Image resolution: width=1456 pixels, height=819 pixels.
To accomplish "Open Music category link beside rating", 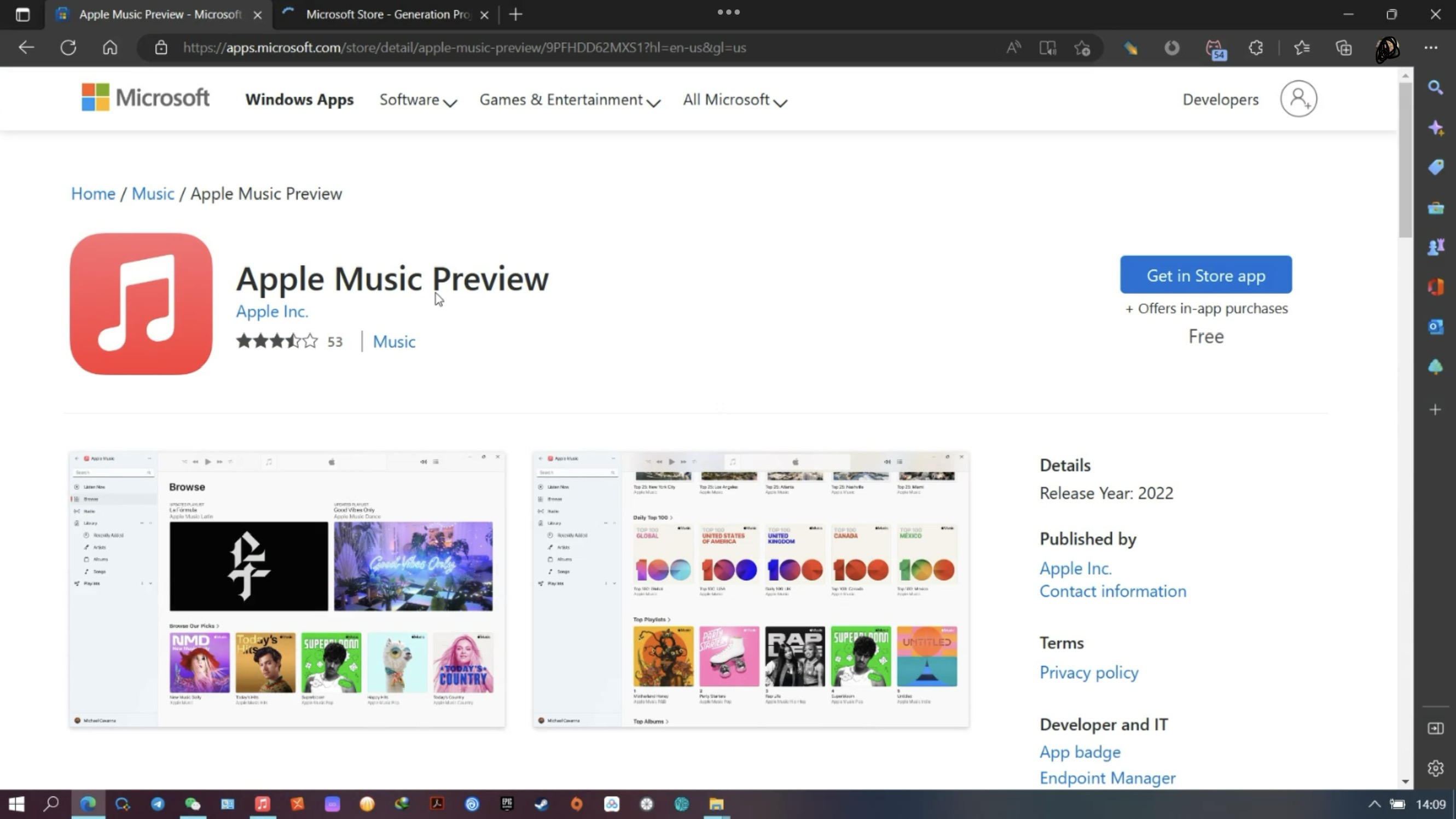I will [x=394, y=341].
